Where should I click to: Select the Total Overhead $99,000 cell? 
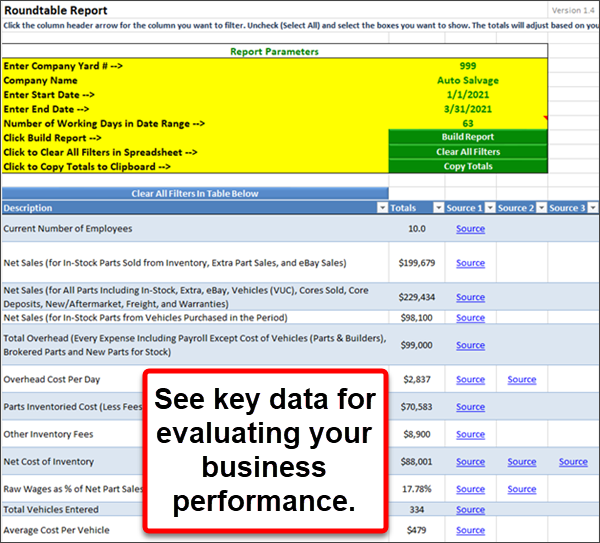417,345
